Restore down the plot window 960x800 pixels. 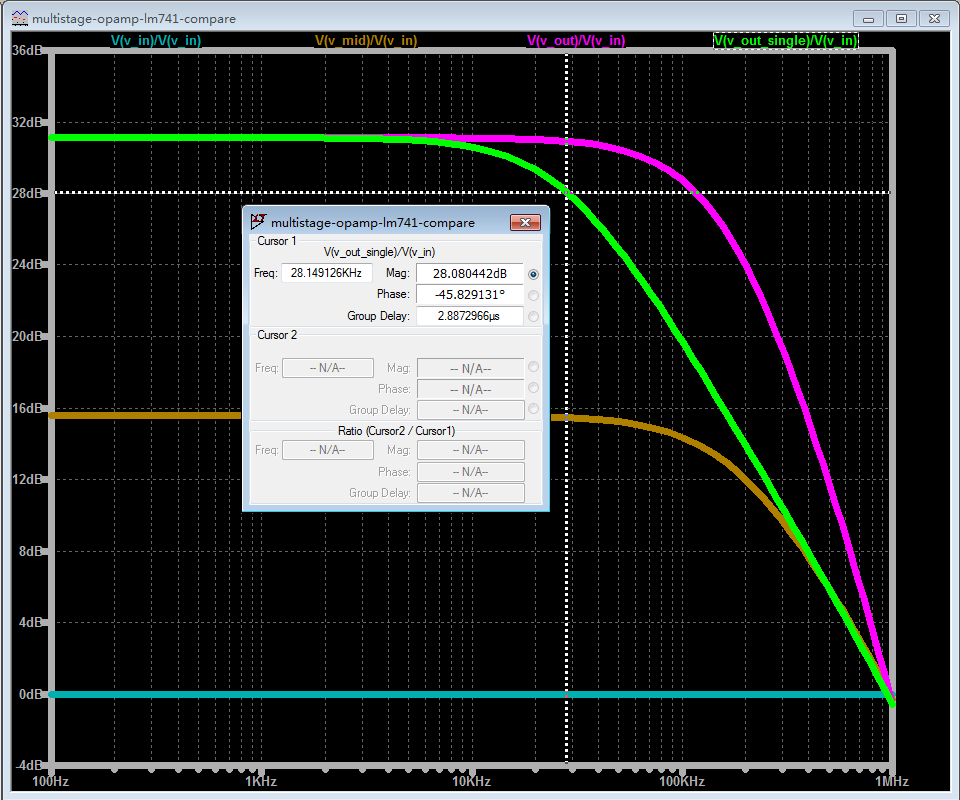pyautogui.click(x=902, y=18)
